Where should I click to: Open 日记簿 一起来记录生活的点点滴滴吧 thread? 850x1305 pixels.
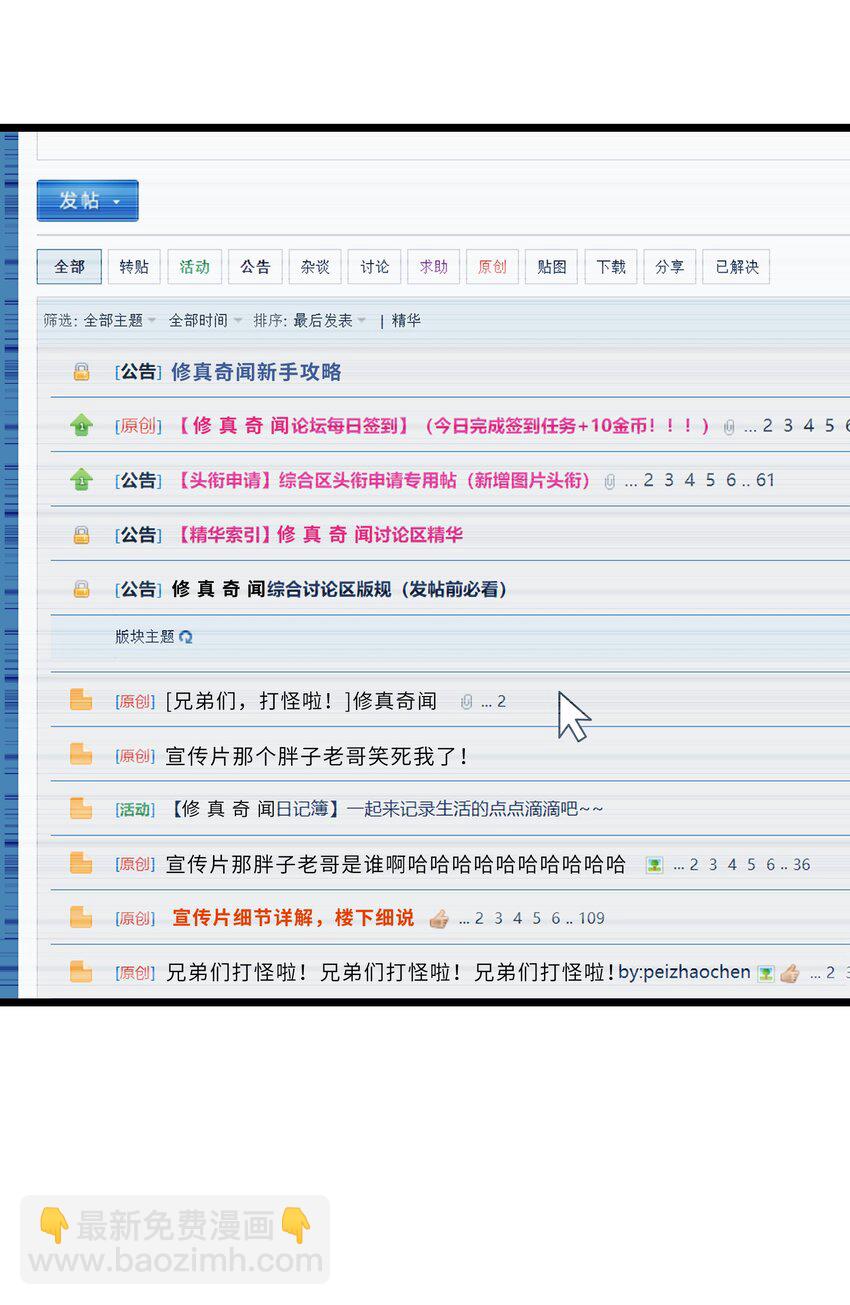tap(385, 809)
